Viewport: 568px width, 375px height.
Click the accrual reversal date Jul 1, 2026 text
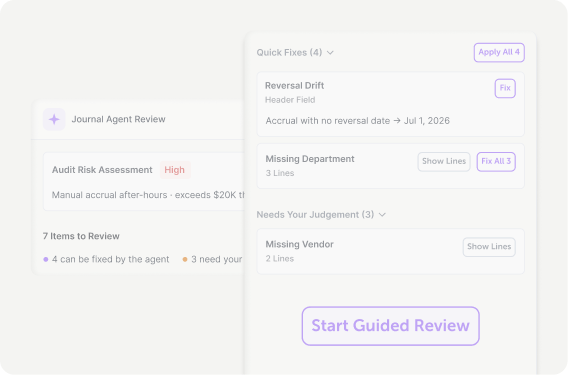[358, 121]
